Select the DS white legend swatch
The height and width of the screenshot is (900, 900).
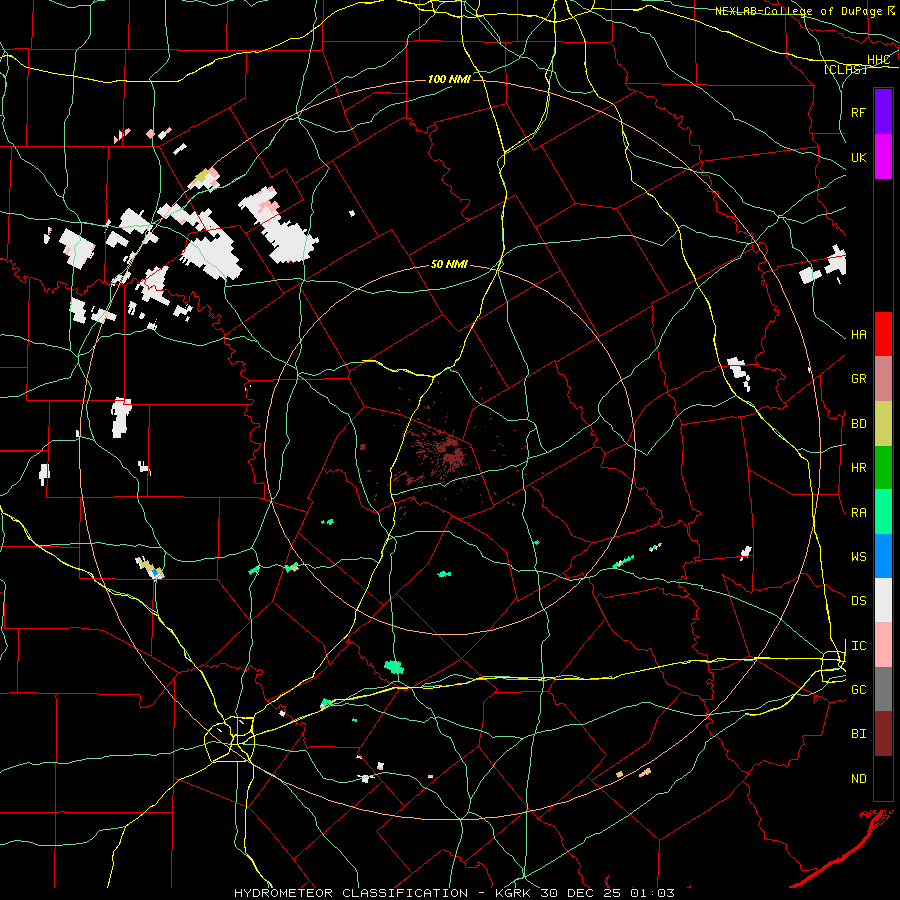coord(883,600)
